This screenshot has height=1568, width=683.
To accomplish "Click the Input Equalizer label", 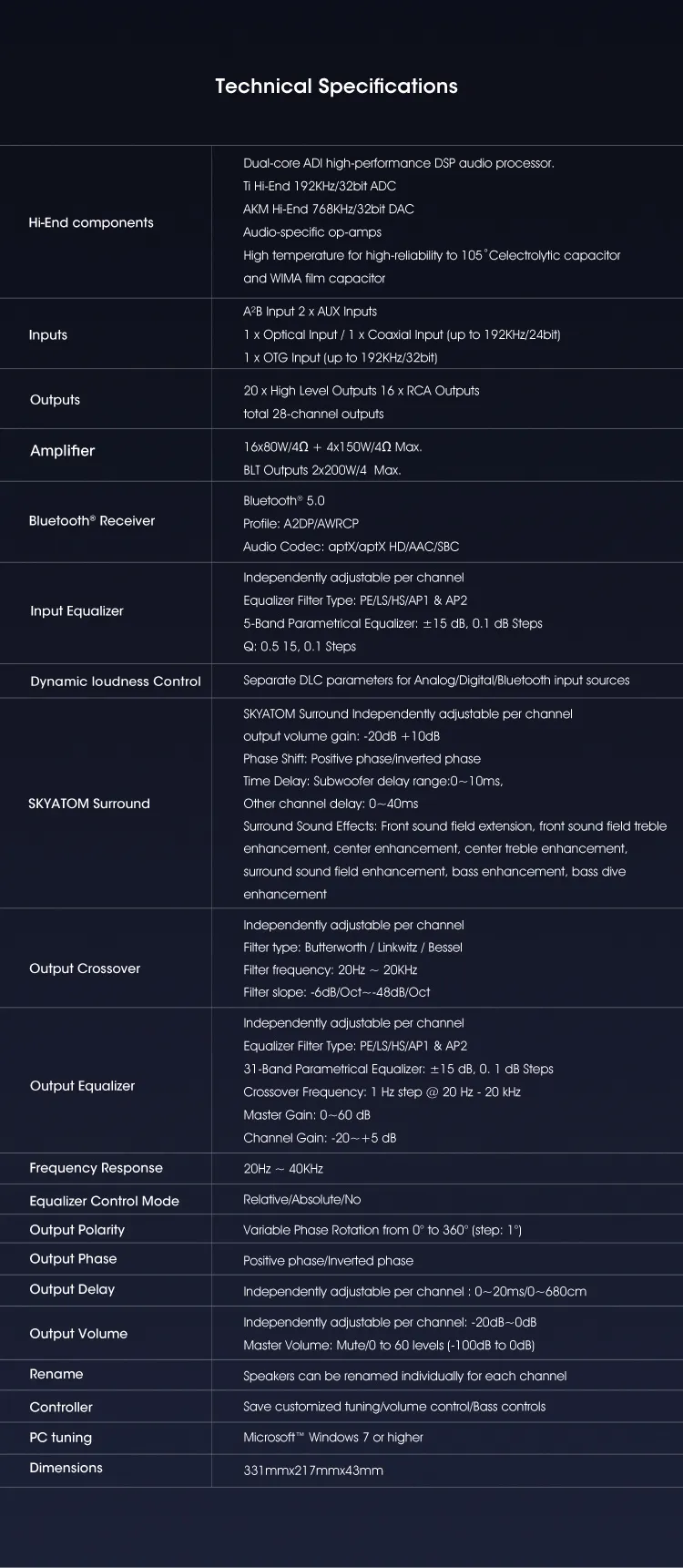I will pyautogui.click(x=76, y=610).
